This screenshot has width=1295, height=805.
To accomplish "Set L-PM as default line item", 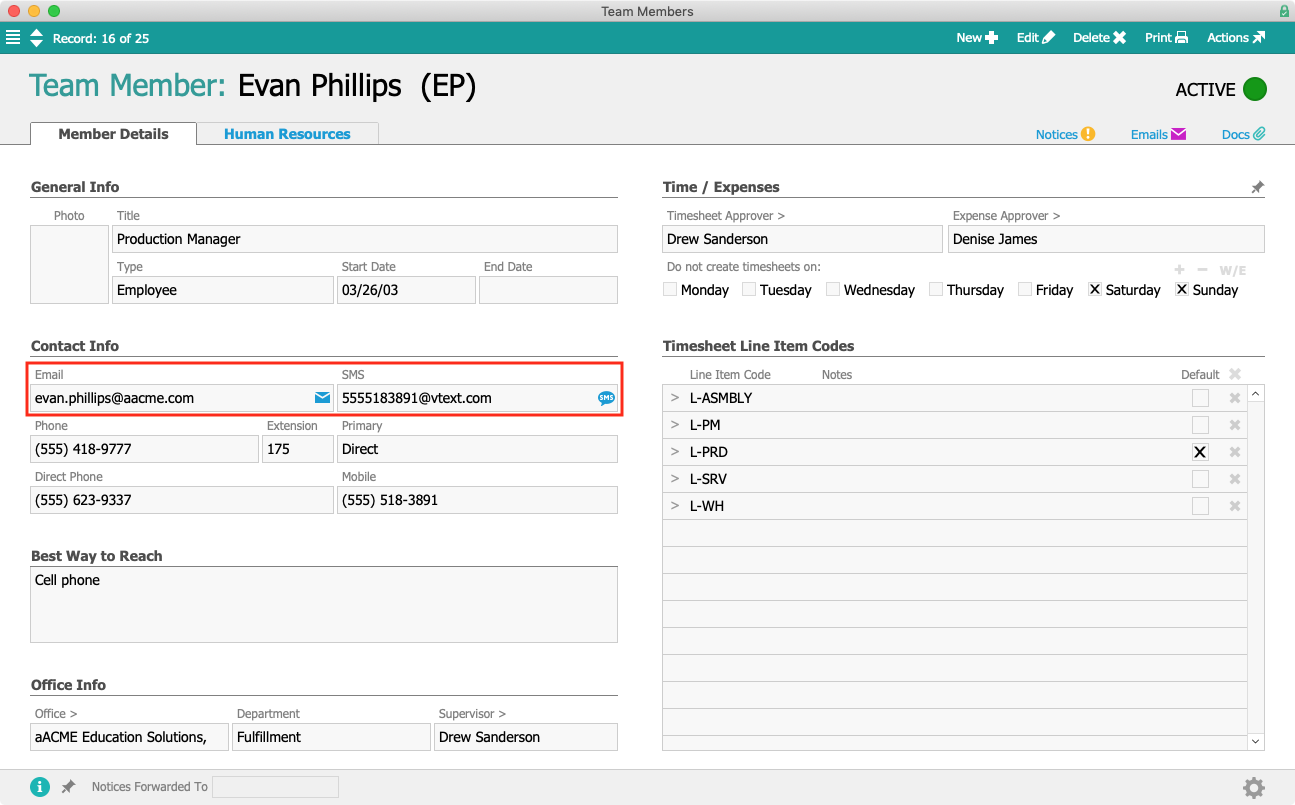I will tap(1200, 425).
